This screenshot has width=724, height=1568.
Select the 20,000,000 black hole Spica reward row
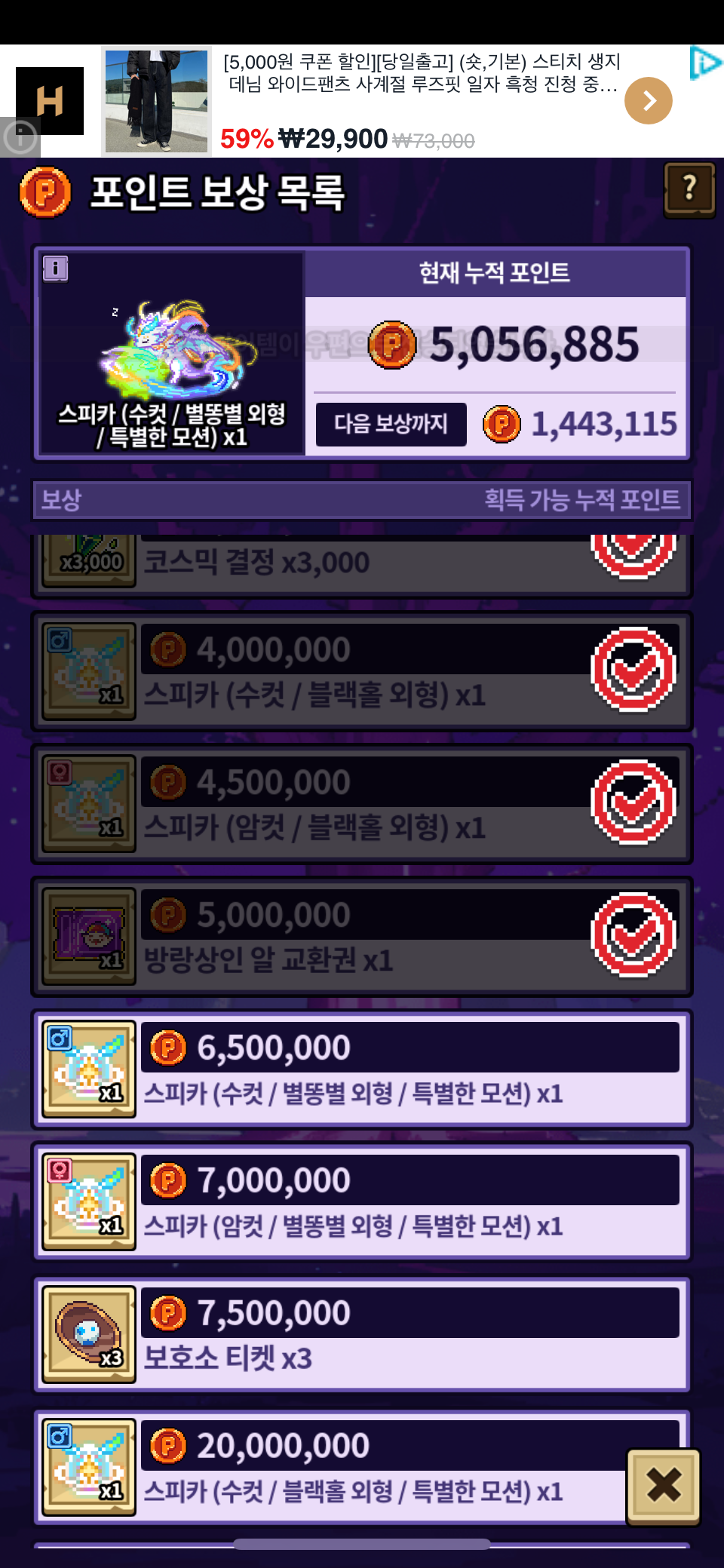(362, 1467)
